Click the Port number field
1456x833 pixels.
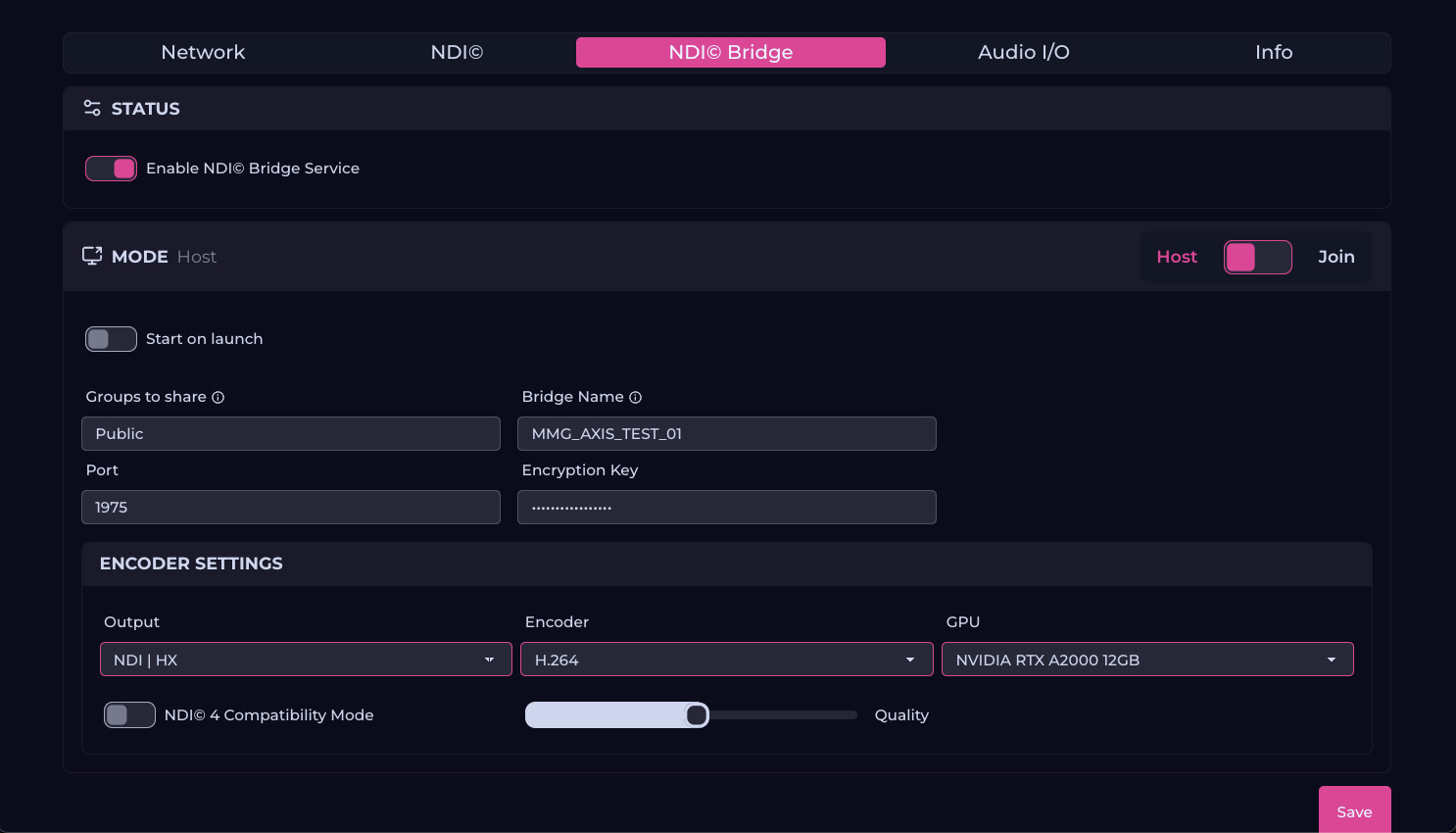click(x=290, y=508)
